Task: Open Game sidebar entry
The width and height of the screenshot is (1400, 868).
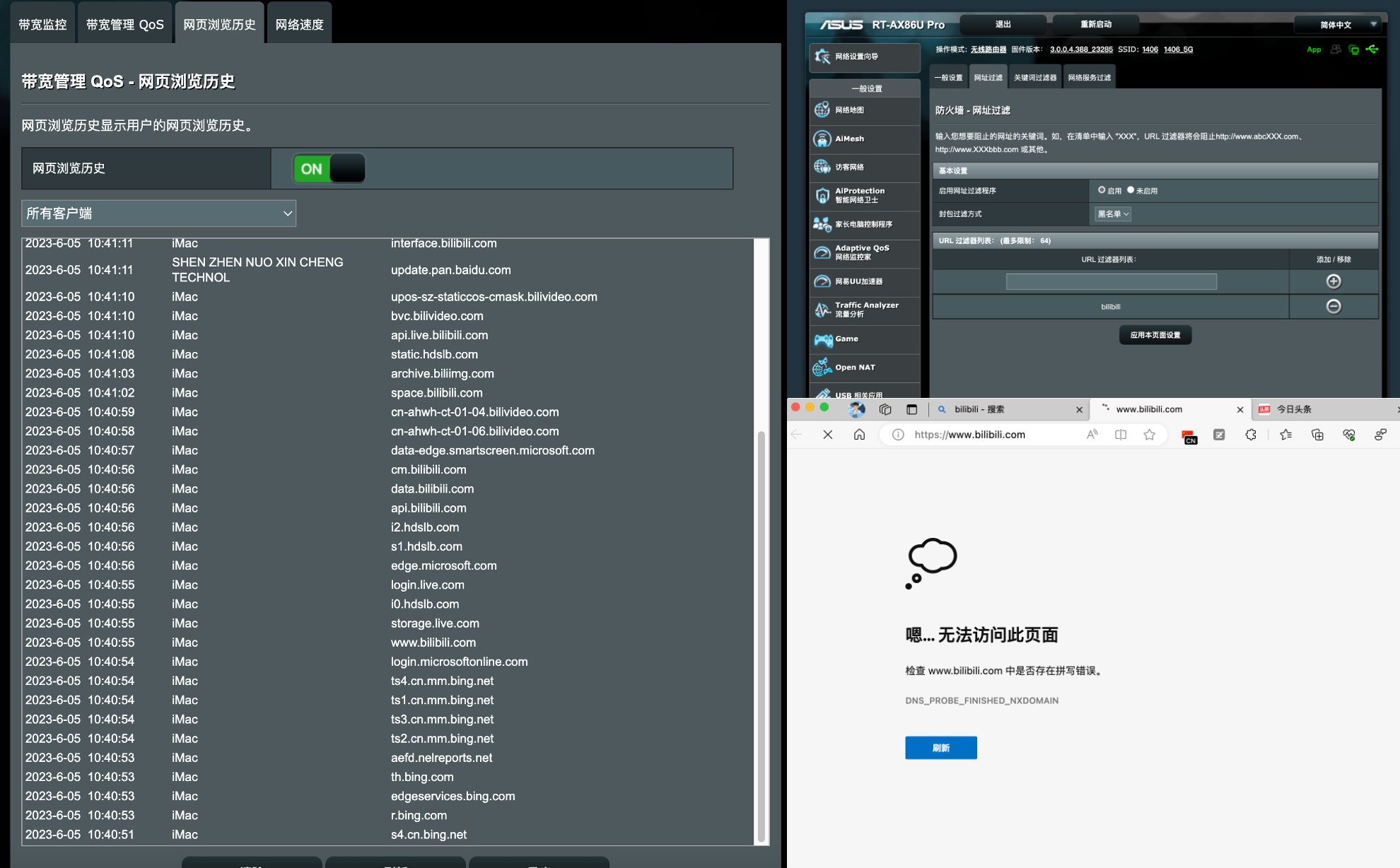Action: pos(864,339)
